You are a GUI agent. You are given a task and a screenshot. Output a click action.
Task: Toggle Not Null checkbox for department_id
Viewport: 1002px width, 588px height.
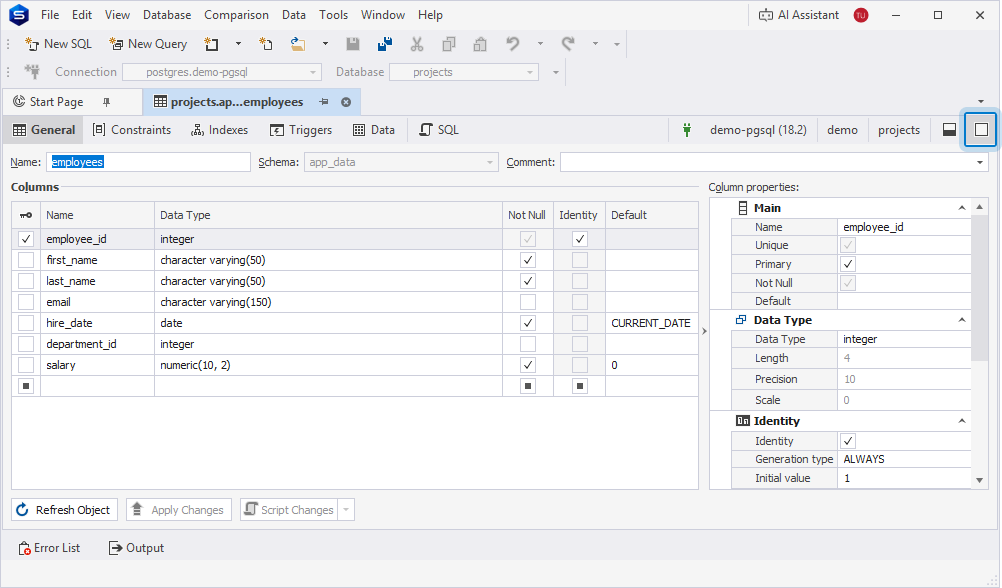pyautogui.click(x=527, y=344)
